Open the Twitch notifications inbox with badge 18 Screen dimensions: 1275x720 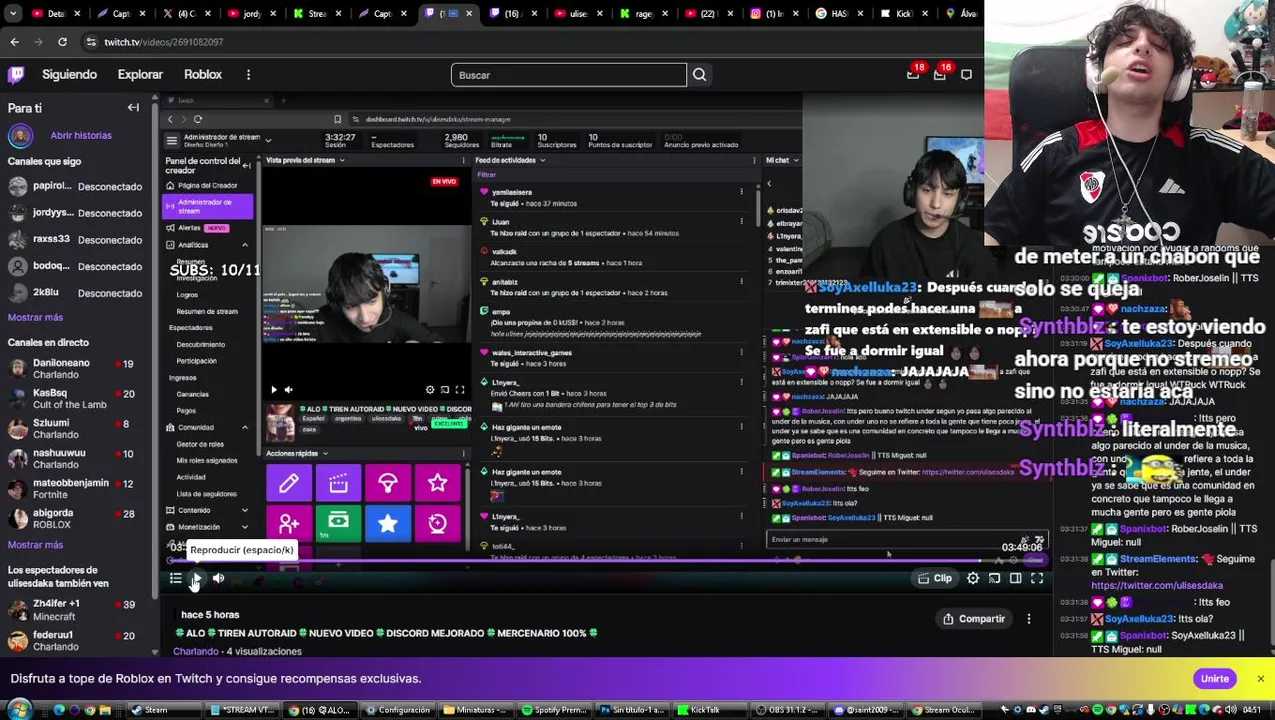913,74
